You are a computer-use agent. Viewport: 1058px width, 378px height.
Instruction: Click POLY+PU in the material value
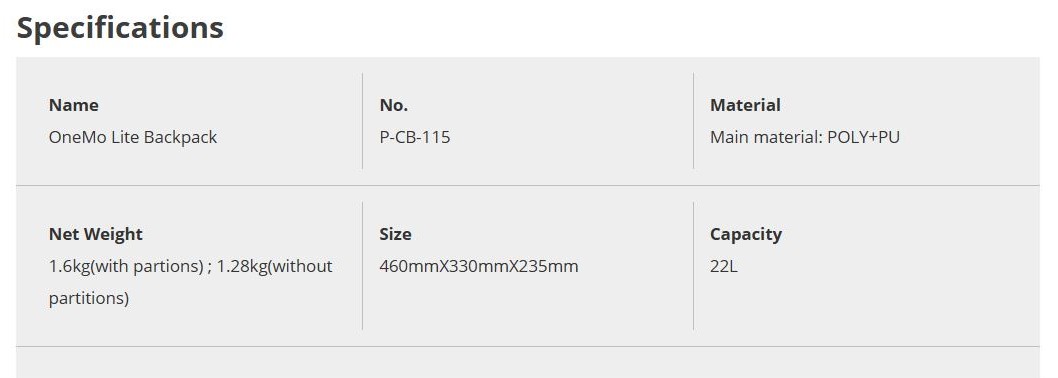coord(863,137)
